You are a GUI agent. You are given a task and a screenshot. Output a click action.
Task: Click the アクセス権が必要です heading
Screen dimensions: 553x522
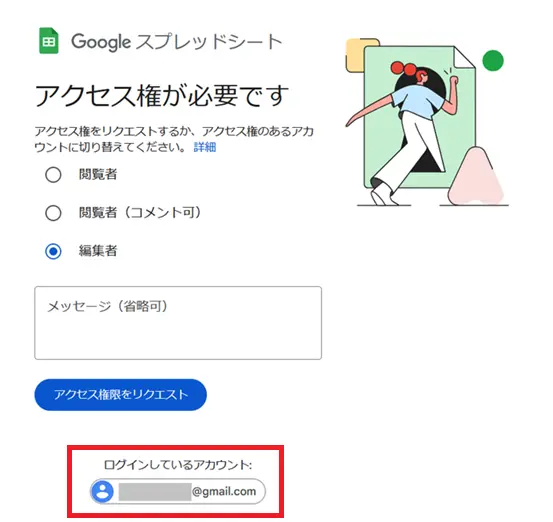pos(162,96)
